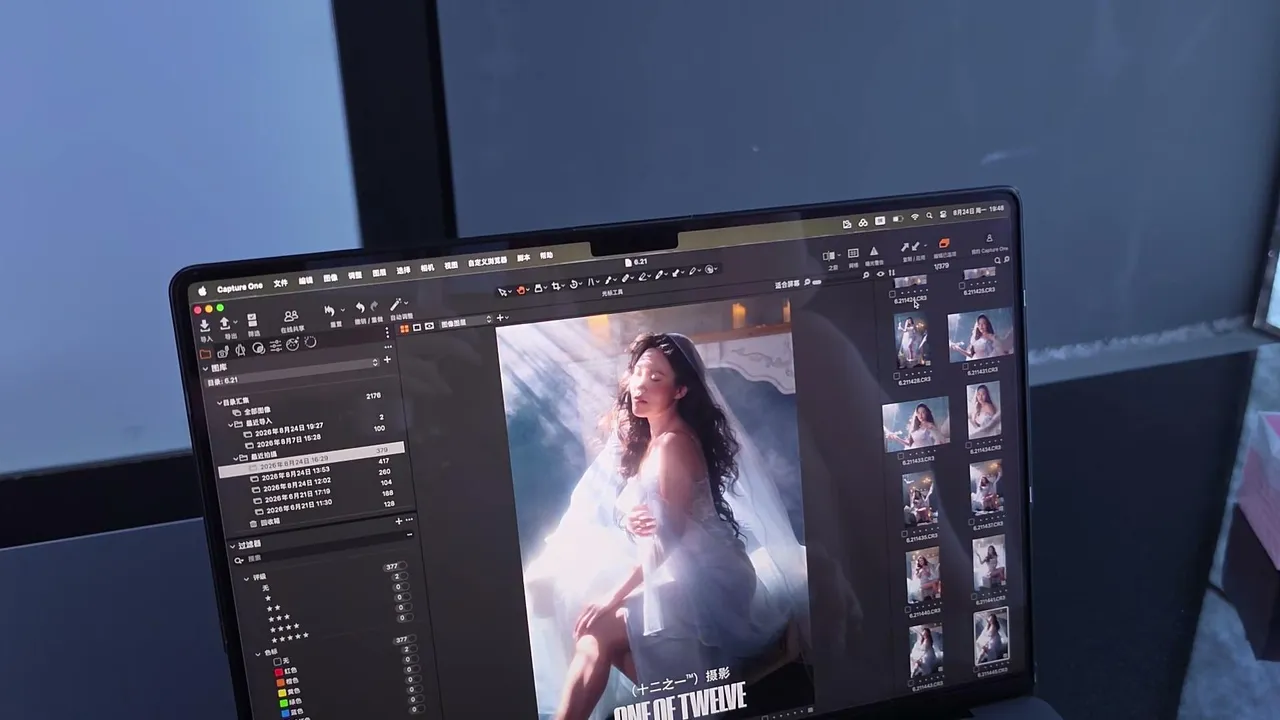Open the 帮助 (Help) menu
Viewport: 1280px width, 720px height.
[546, 255]
